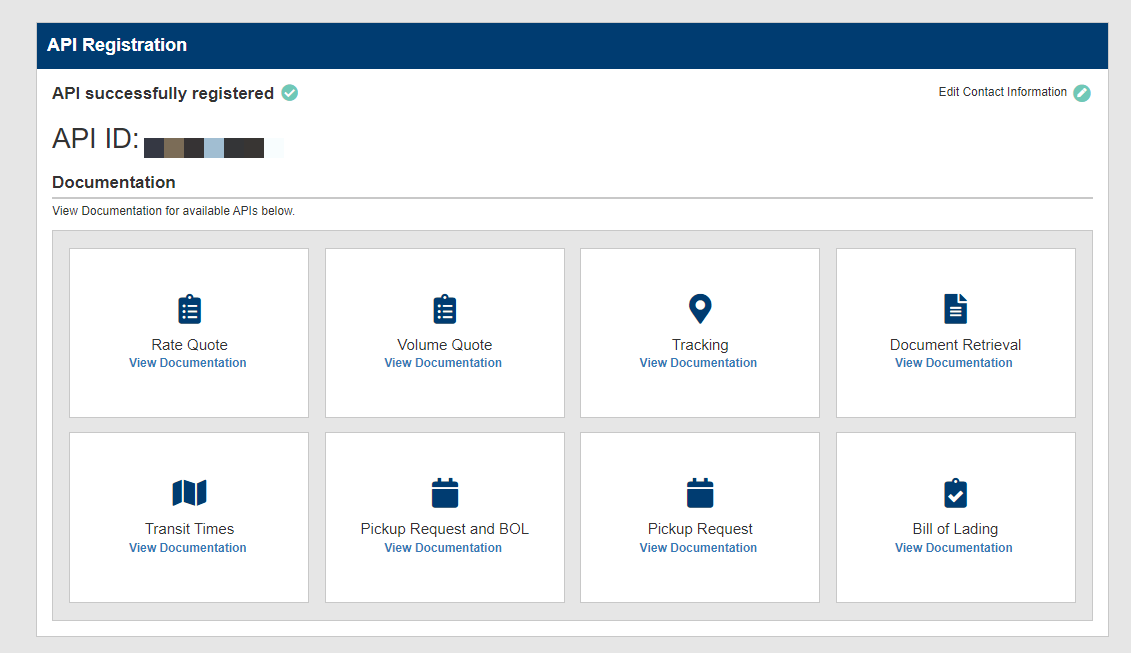Click the Bill of Lading clipboard-check icon
This screenshot has height=653, width=1131.
pyautogui.click(x=956, y=493)
